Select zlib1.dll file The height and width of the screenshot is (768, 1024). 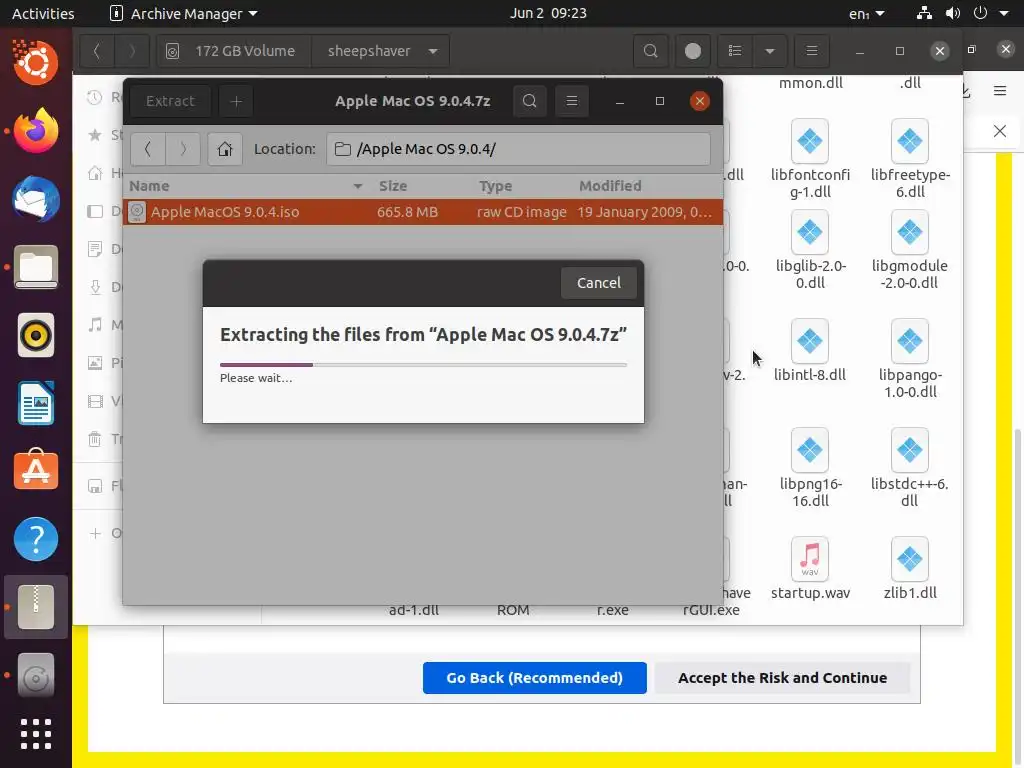(910, 569)
